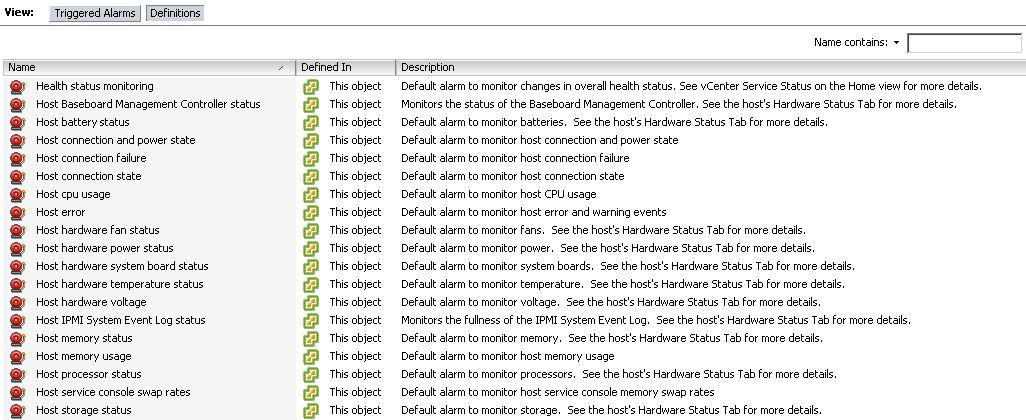This screenshot has height=420, width=1026.
Task: Select the Host connection failure alarm name
Action: coord(91,158)
